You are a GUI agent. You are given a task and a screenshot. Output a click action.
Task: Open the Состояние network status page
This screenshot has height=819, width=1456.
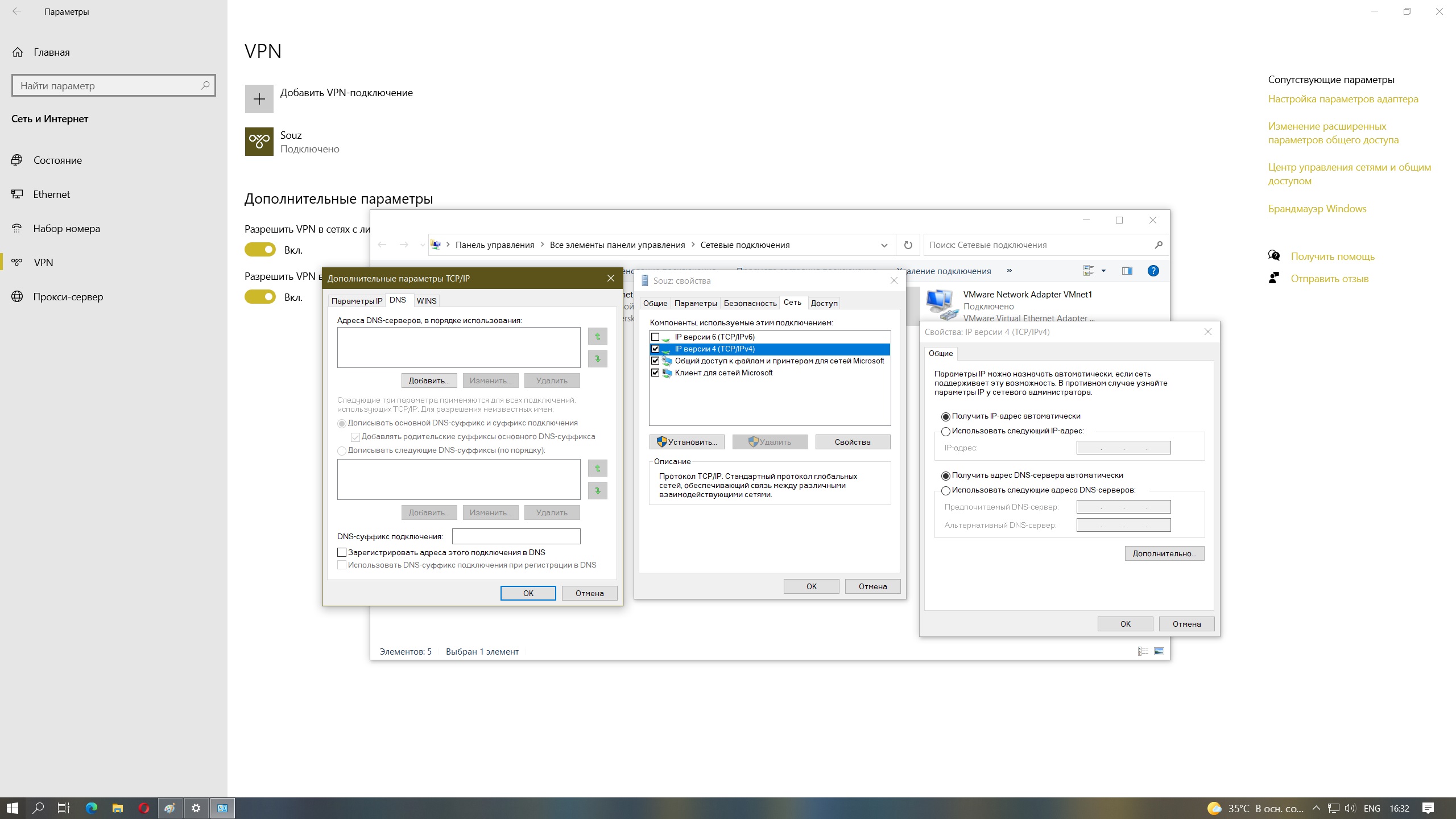pos(57,160)
